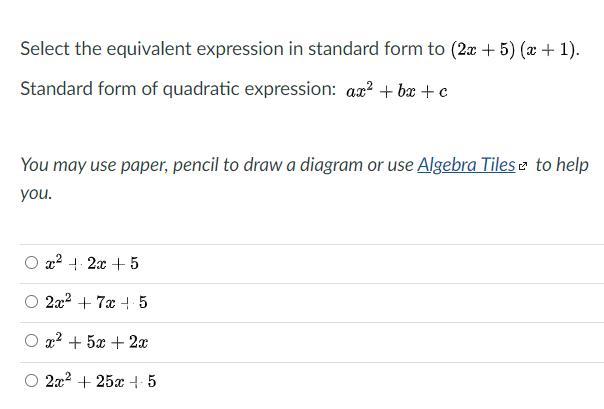Click the answer label text 2x² + 25x + 5
604x409 pixels.
pos(101,381)
